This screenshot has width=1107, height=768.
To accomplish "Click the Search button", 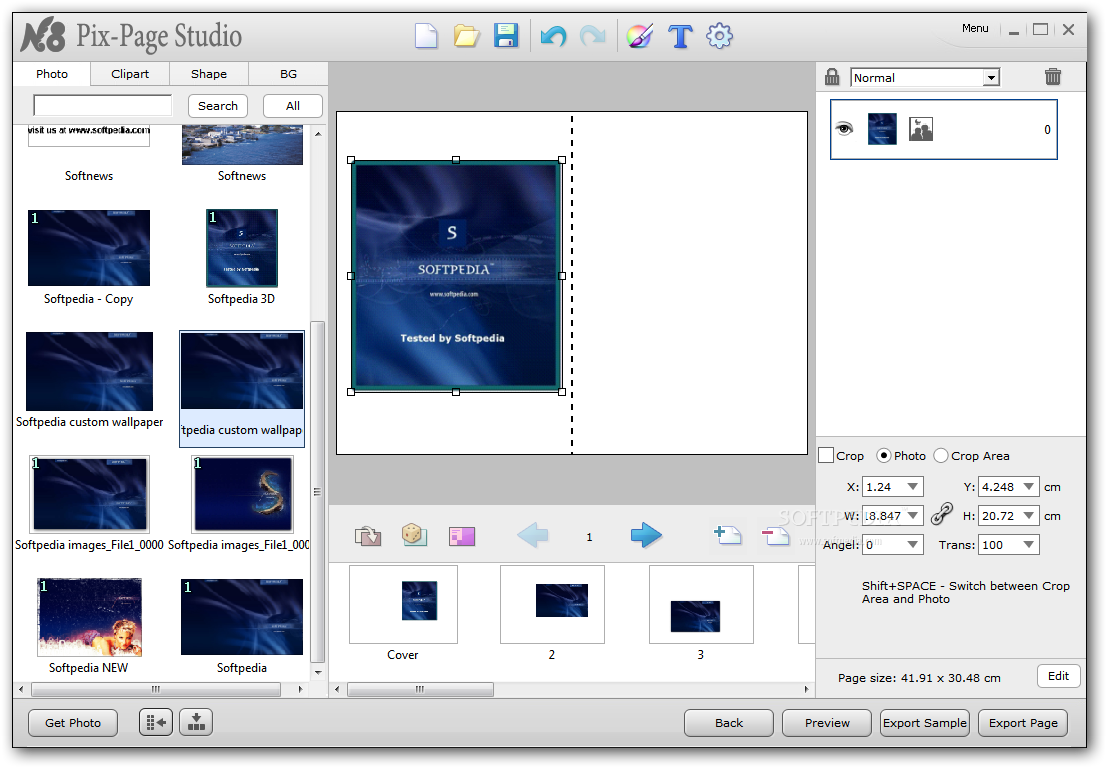I will 217,106.
